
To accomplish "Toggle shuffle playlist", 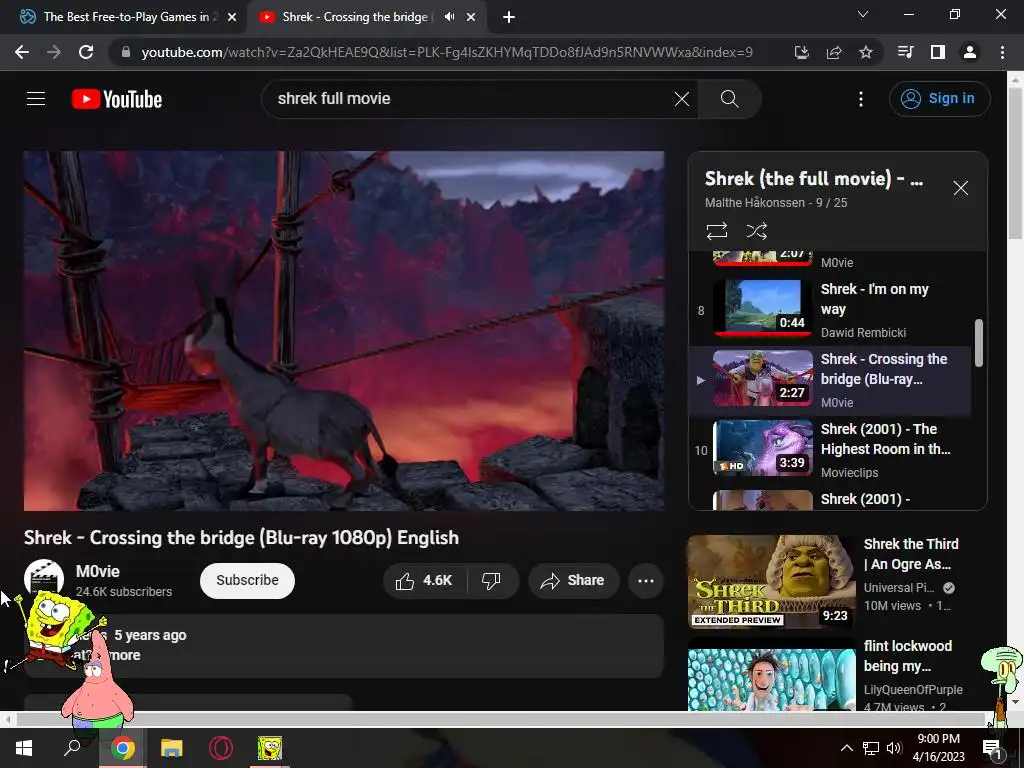I will point(756,231).
